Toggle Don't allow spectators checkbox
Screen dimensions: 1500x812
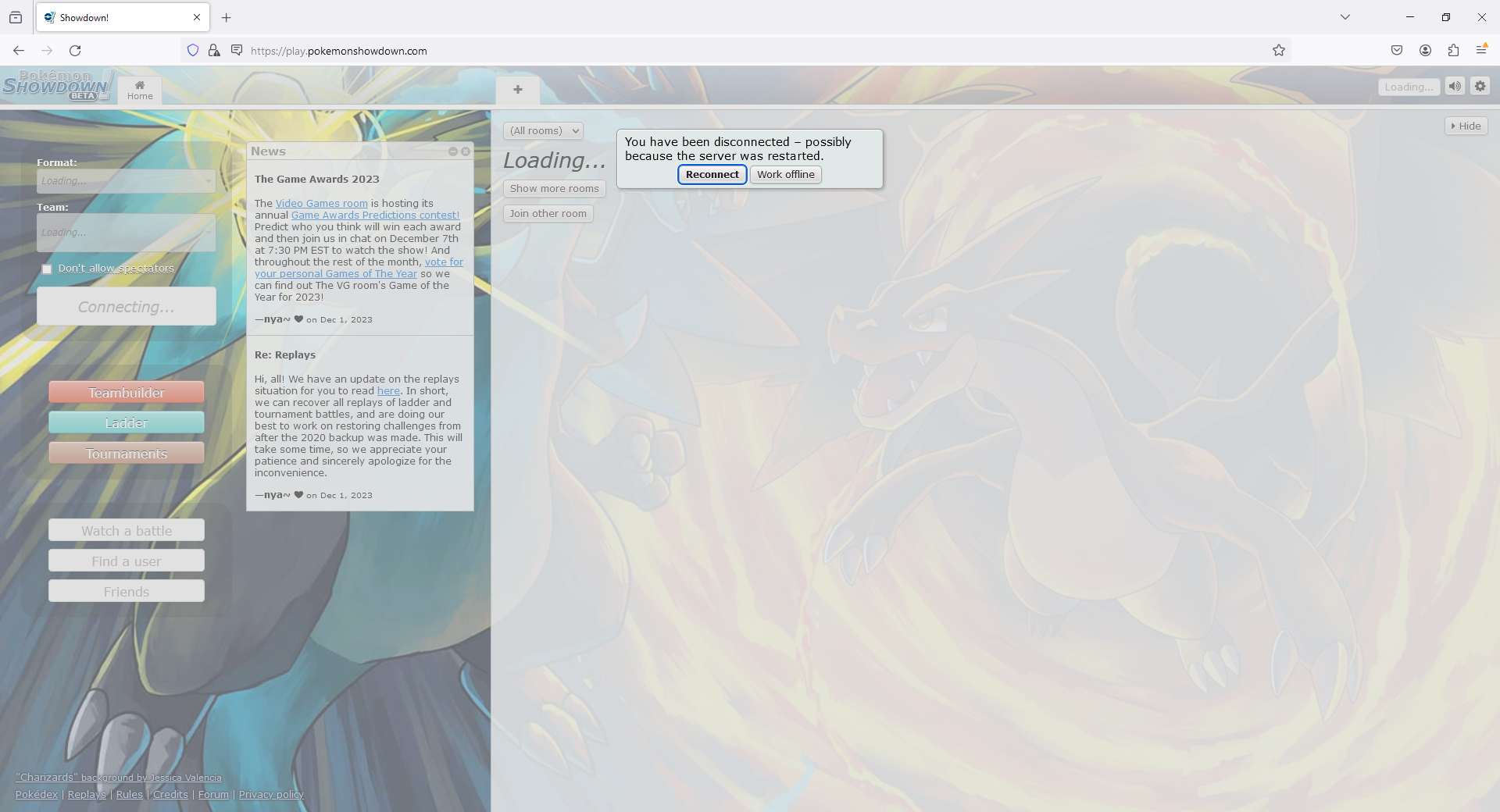tap(47, 269)
